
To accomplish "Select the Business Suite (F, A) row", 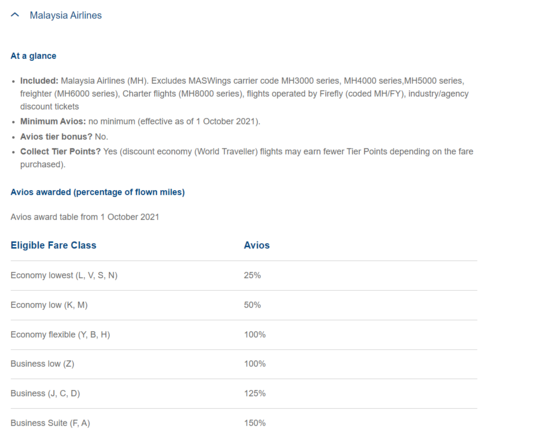I will 244,422.
